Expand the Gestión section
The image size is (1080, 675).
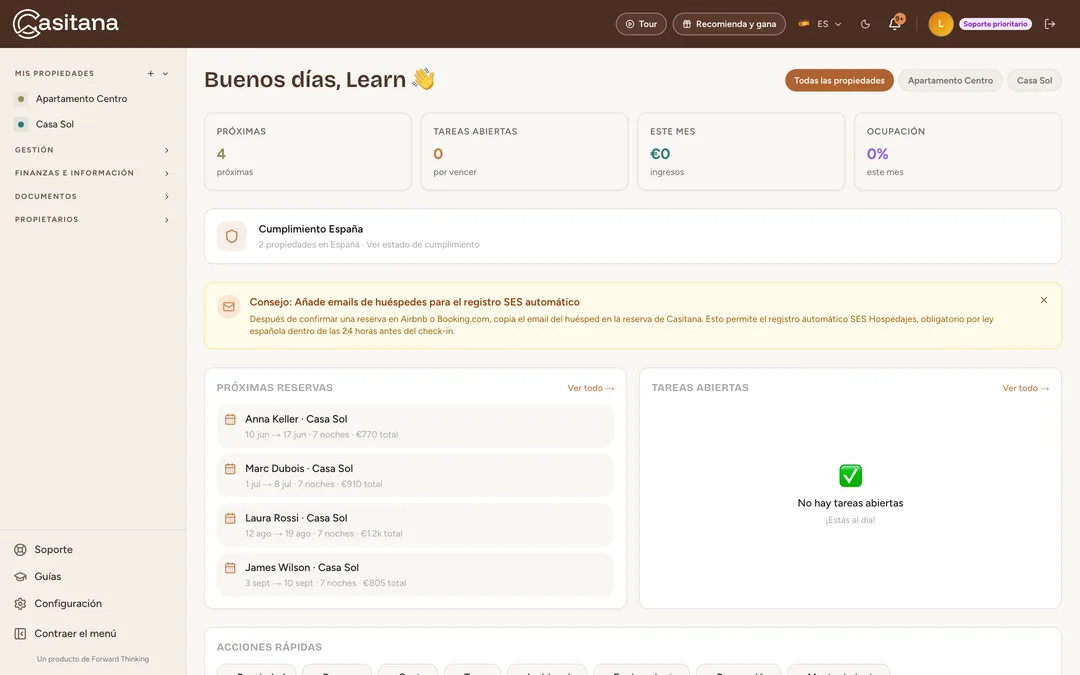tap(92, 150)
